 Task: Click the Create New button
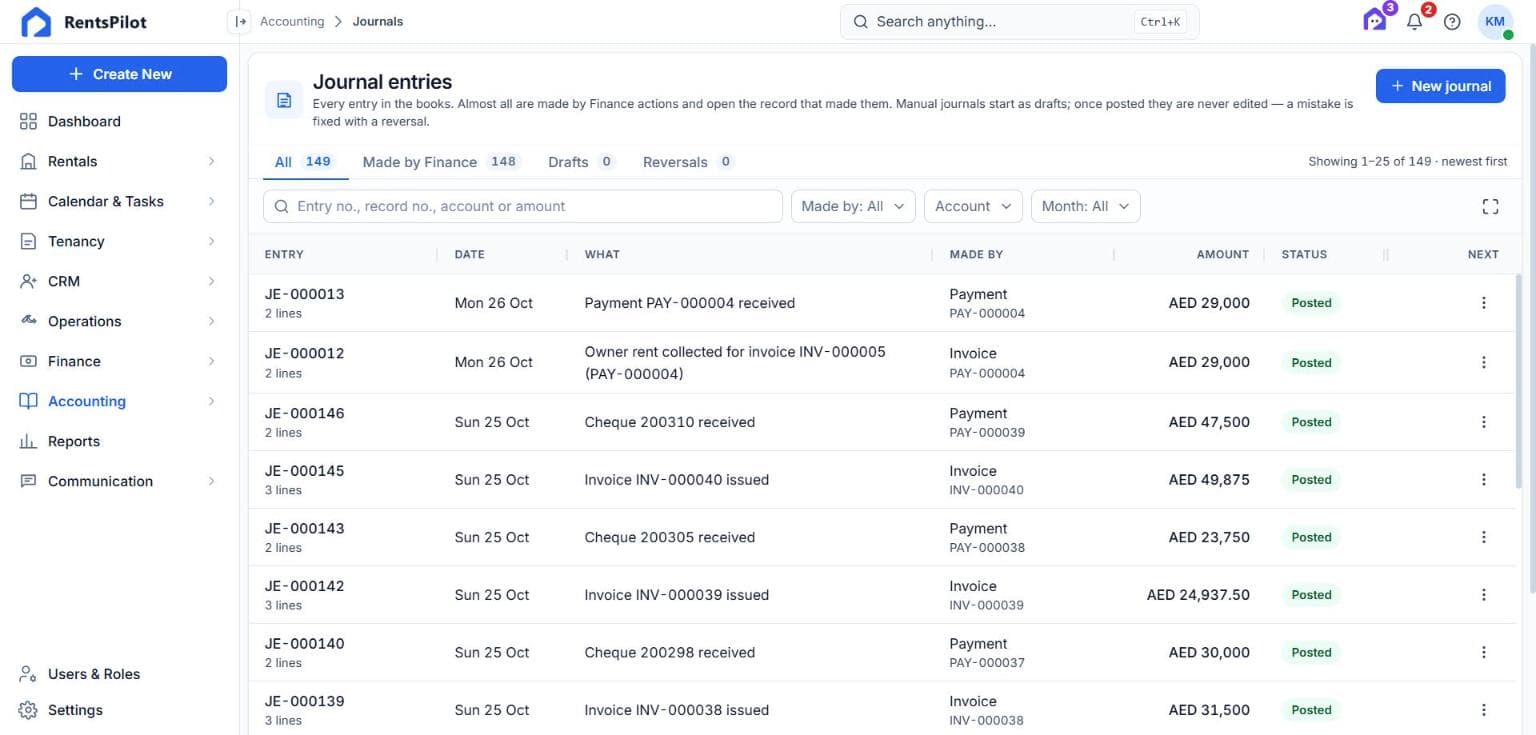[x=119, y=74]
